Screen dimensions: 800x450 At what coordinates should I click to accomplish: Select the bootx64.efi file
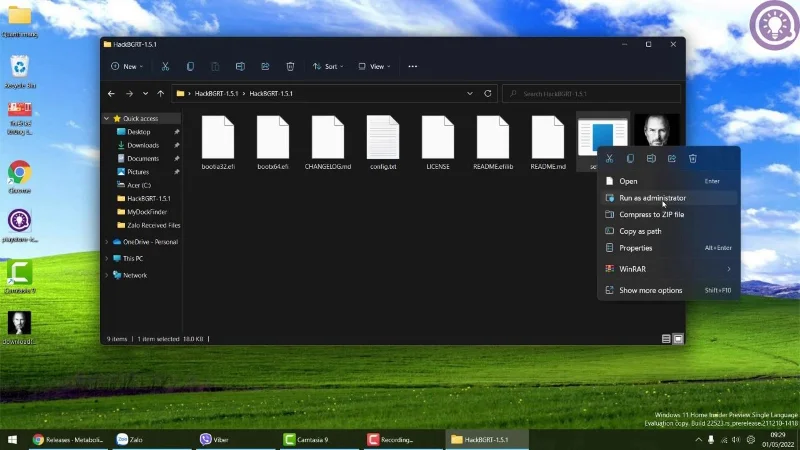tap(273, 142)
